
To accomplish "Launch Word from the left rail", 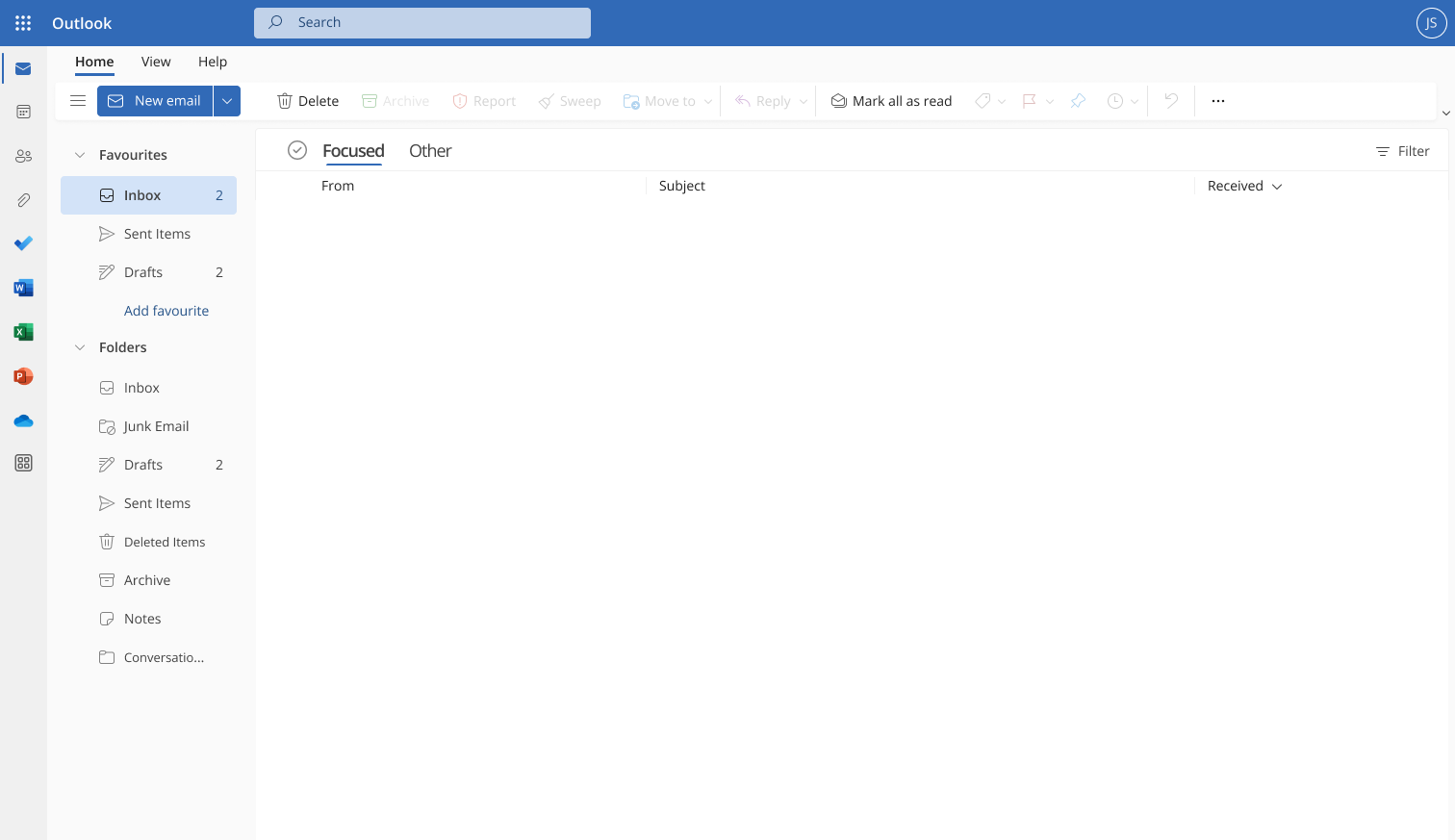I will (23, 288).
